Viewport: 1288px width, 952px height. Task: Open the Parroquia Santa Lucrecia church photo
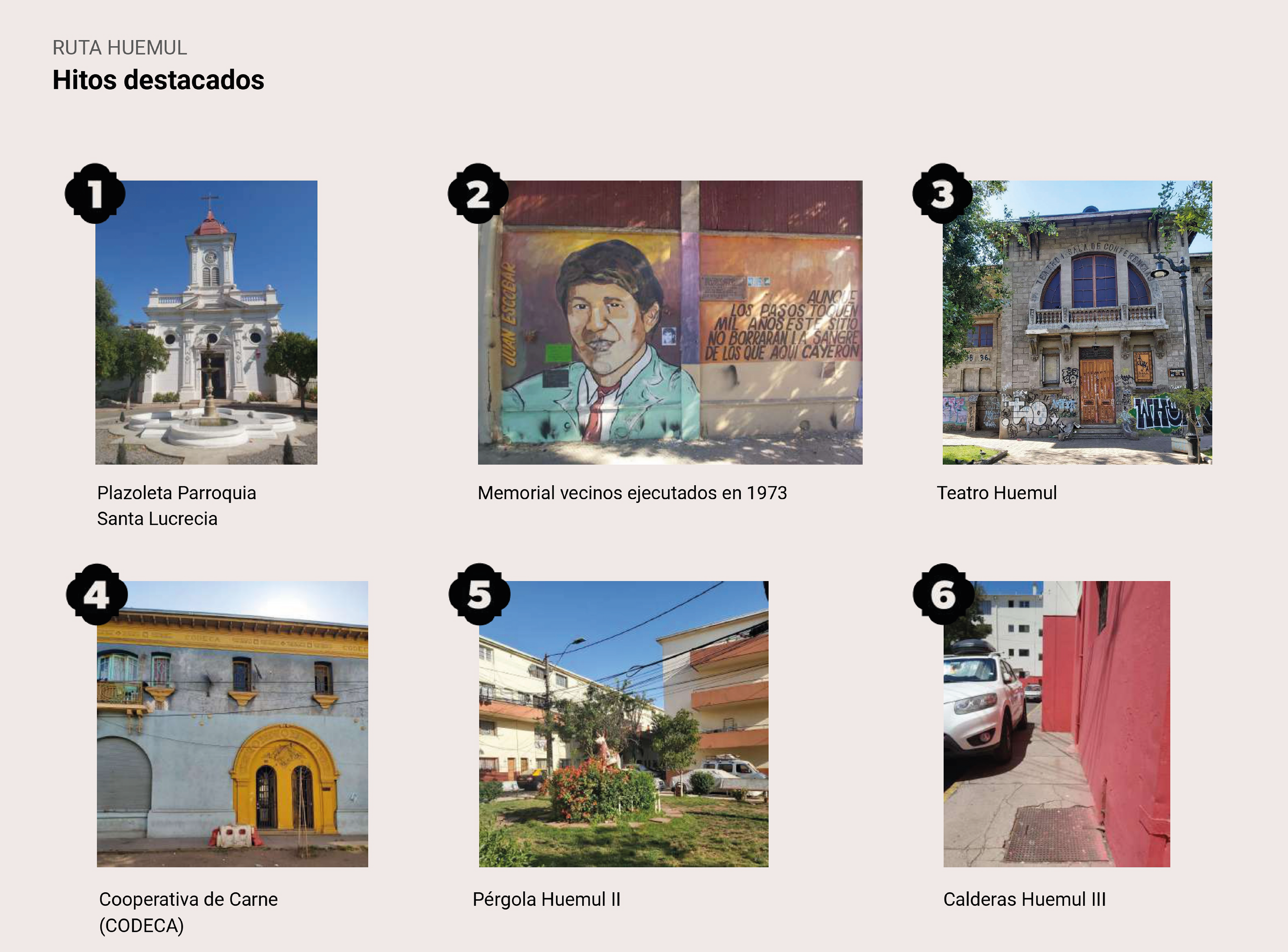click(206, 322)
